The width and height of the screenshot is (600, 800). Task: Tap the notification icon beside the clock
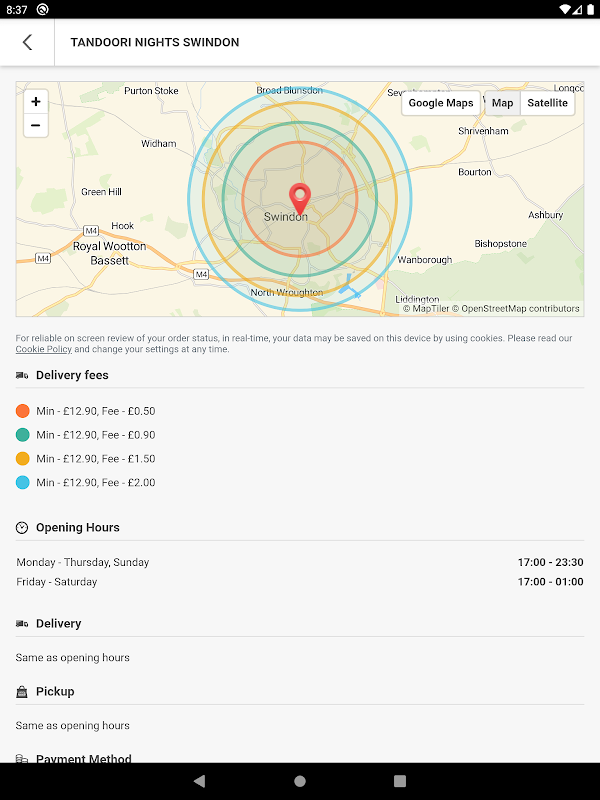click(43, 10)
